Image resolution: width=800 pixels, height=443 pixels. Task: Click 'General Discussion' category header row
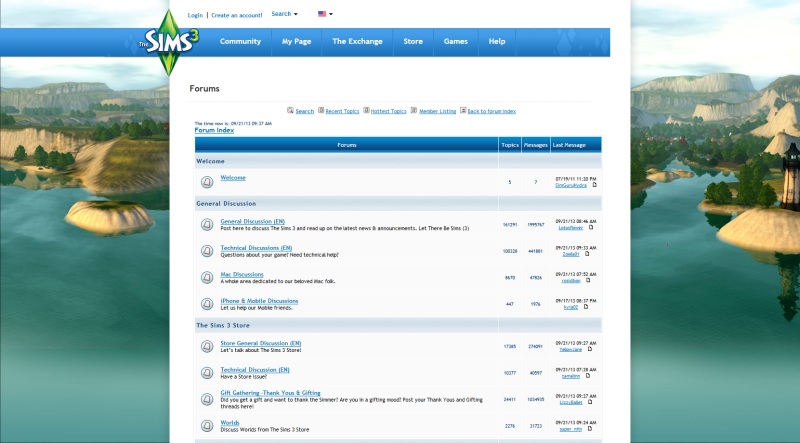pos(398,203)
